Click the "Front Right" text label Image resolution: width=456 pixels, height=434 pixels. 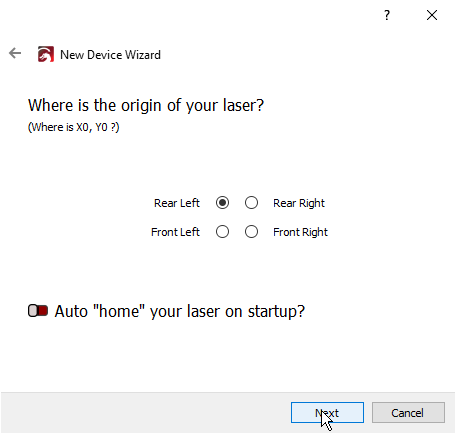coord(301,232)
